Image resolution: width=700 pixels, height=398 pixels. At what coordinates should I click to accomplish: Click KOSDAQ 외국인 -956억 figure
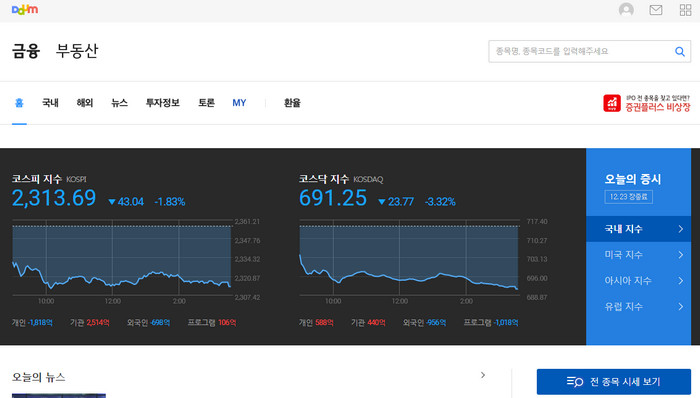(x=424, y=322)
